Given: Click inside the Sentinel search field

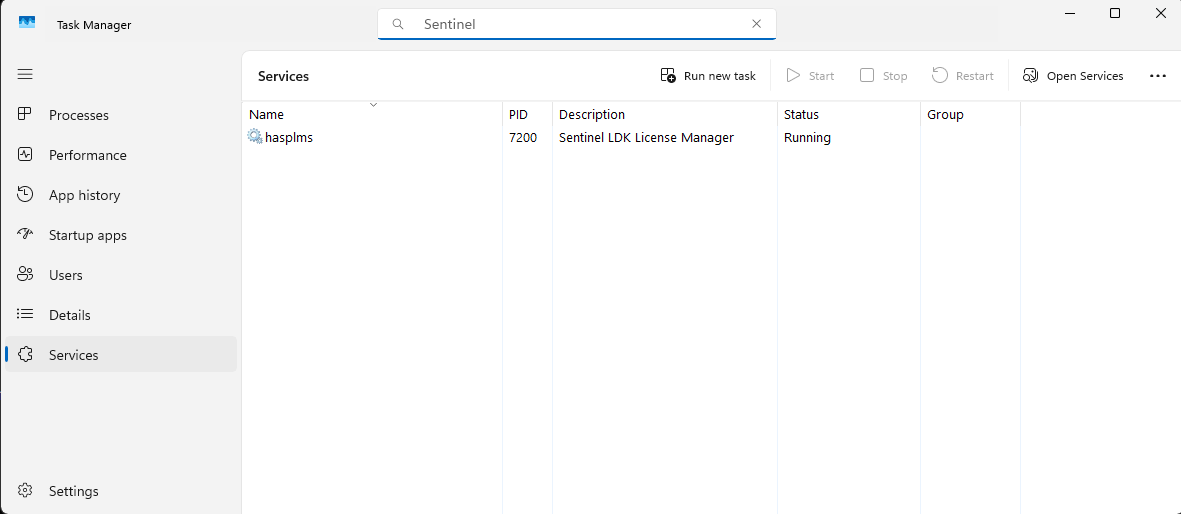Looking at the screenshot, I should coord(580,24).
